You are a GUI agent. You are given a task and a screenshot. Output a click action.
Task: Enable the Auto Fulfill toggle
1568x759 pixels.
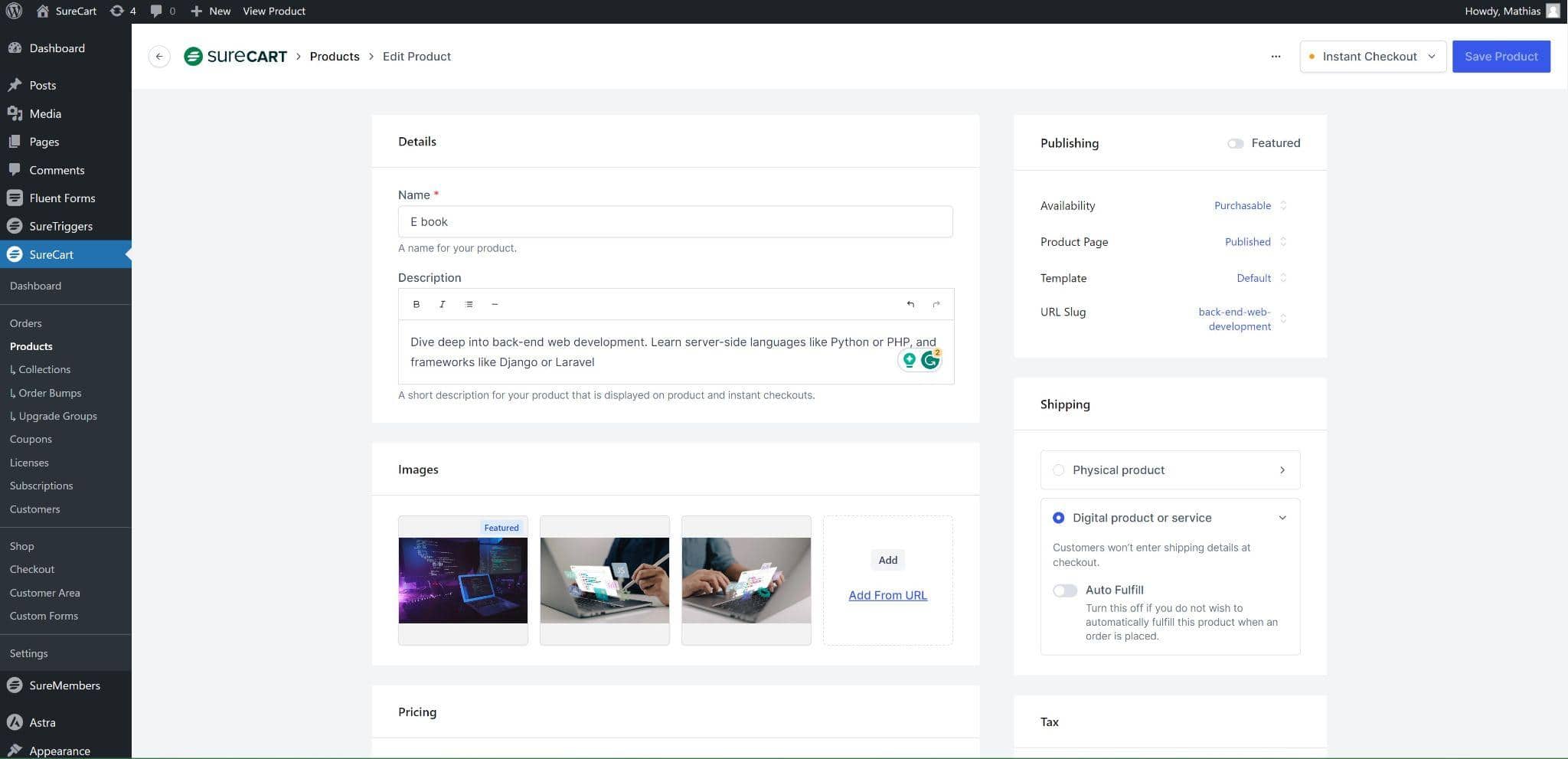pyautogui.click(x=1065, y=591)
